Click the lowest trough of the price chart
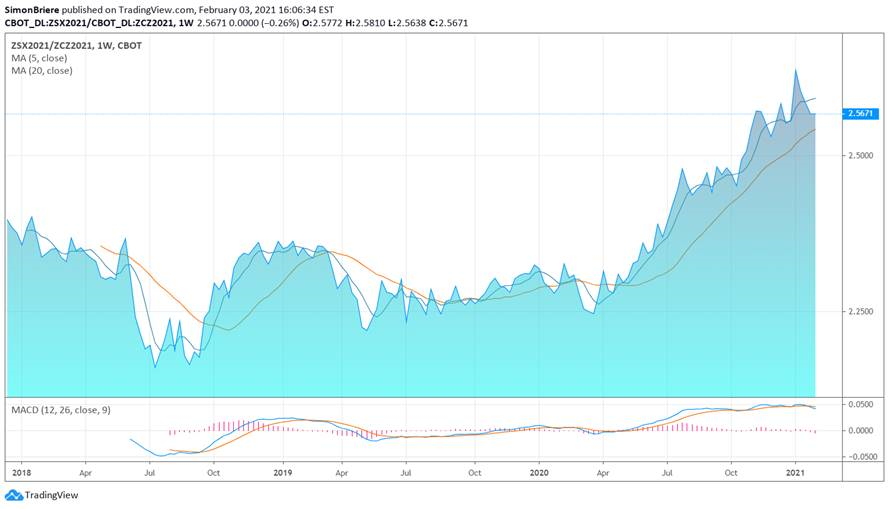 (155, 367)
